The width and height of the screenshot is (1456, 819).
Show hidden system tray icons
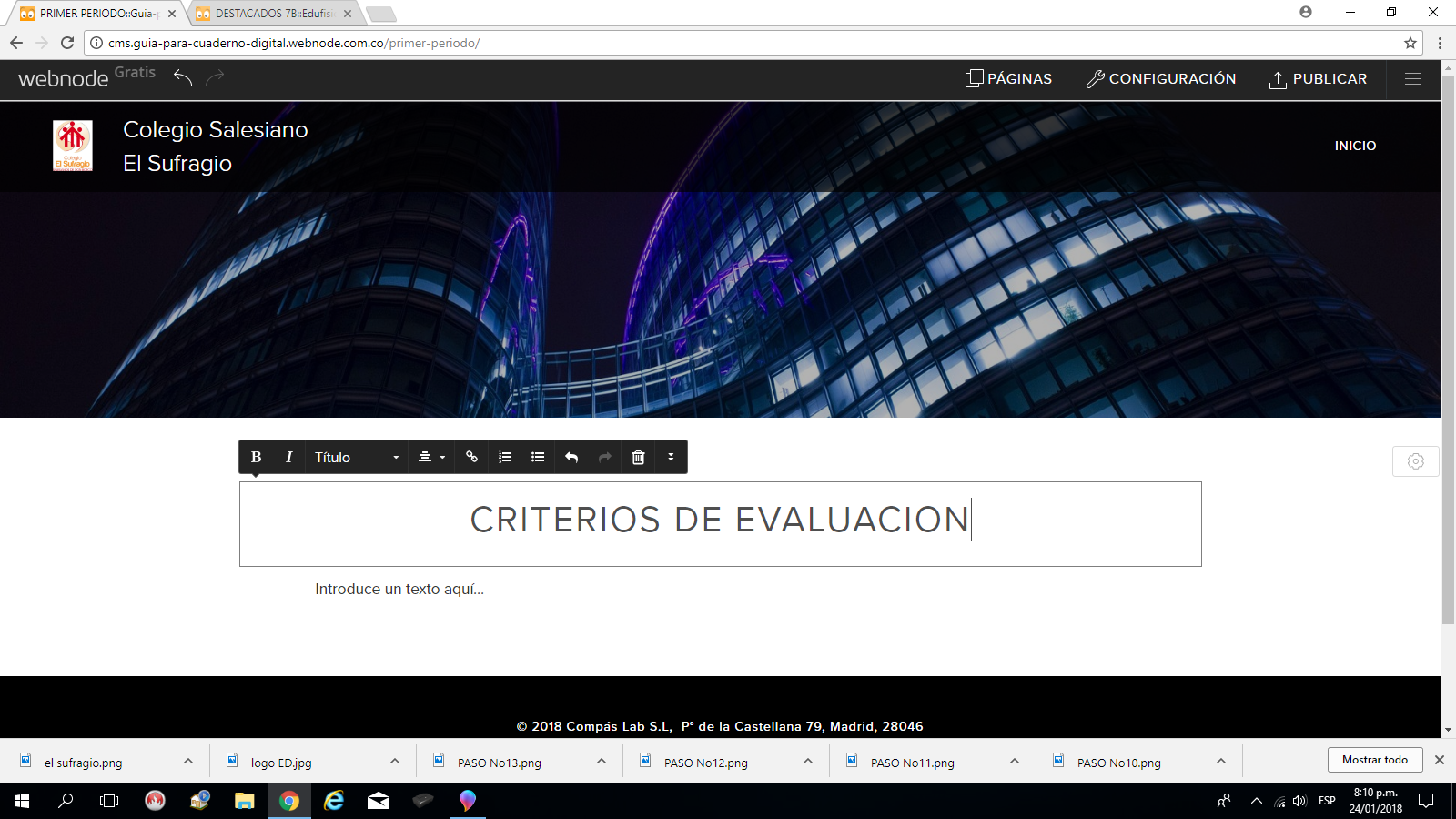(1257, 801)
